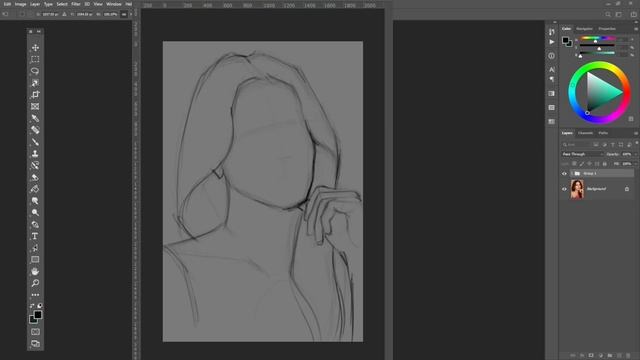Open Character panel icon in dock

(x=551, y=70)
